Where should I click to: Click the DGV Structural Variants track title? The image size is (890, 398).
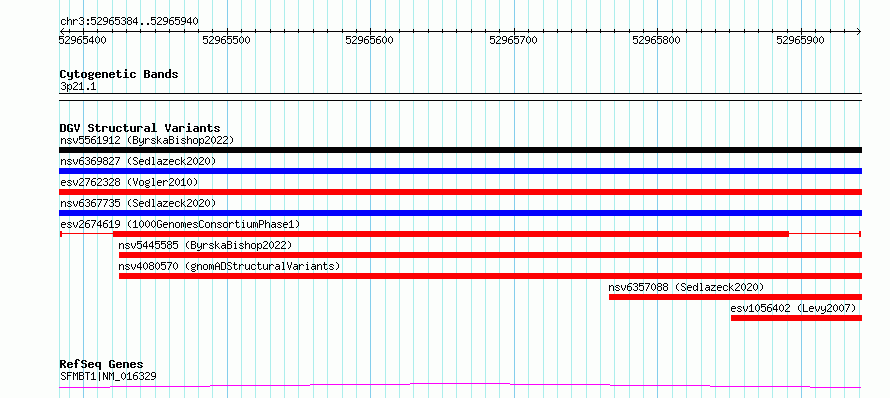pos(140,128)
